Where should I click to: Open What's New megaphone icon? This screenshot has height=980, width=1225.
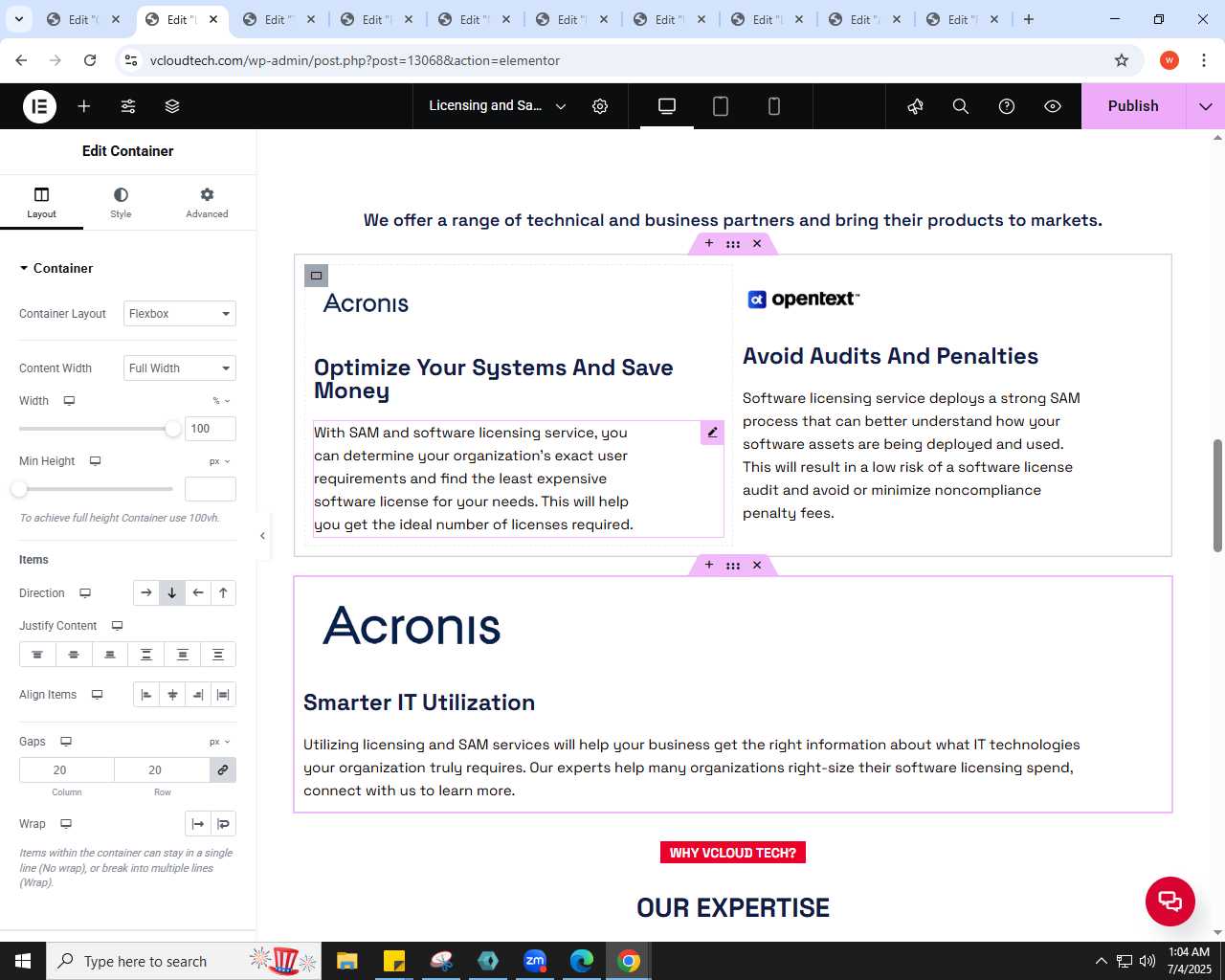[x=915, y=106]
